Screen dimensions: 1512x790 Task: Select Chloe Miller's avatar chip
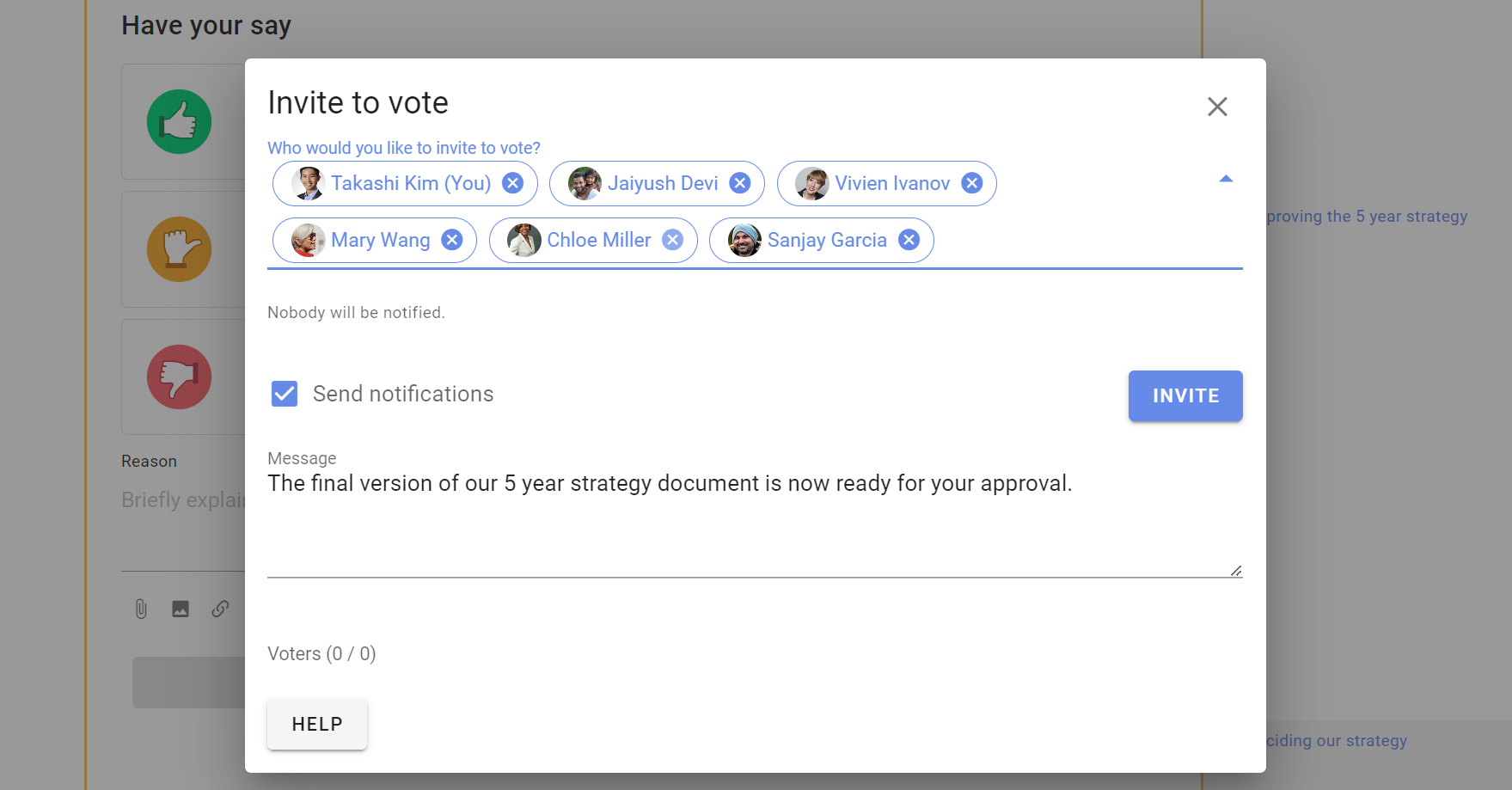click(x=593, y=240)
